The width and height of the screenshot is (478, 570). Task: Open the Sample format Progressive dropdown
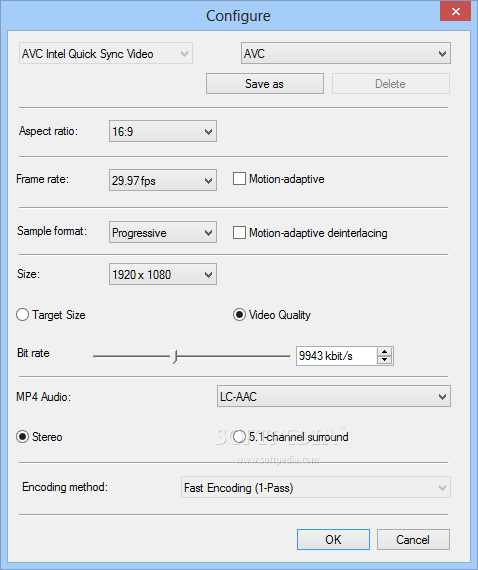(x=163, y=232)
